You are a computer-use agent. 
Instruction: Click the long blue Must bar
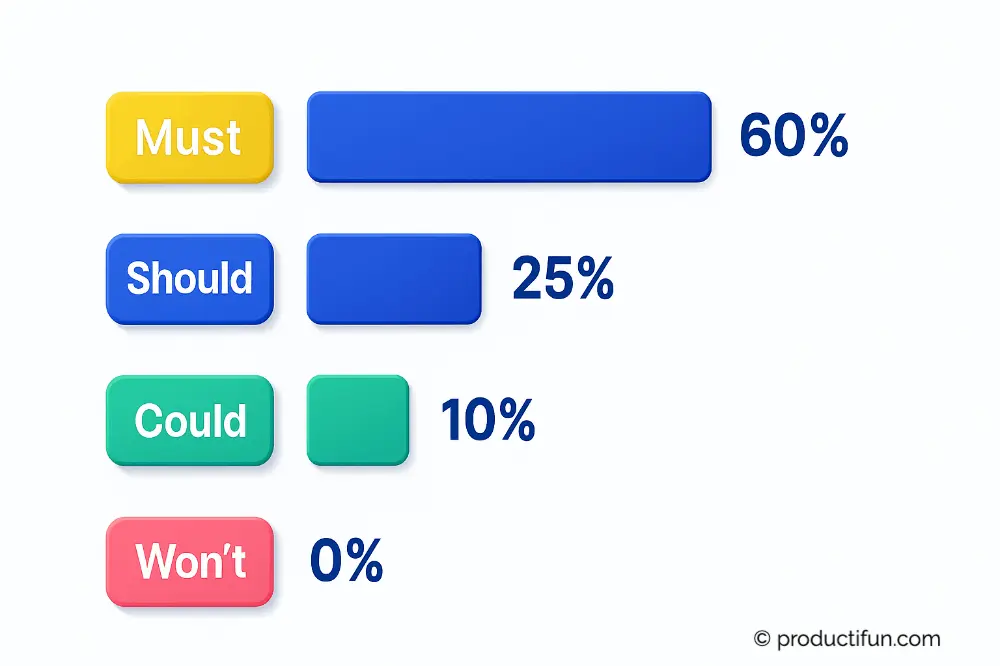509,137
